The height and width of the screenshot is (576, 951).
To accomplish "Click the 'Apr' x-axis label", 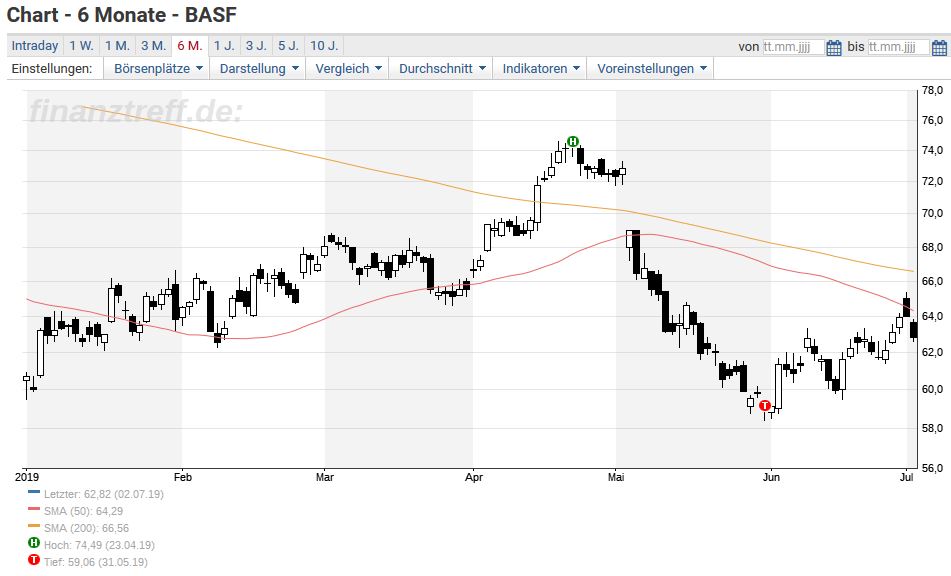I will pos(474,477).
